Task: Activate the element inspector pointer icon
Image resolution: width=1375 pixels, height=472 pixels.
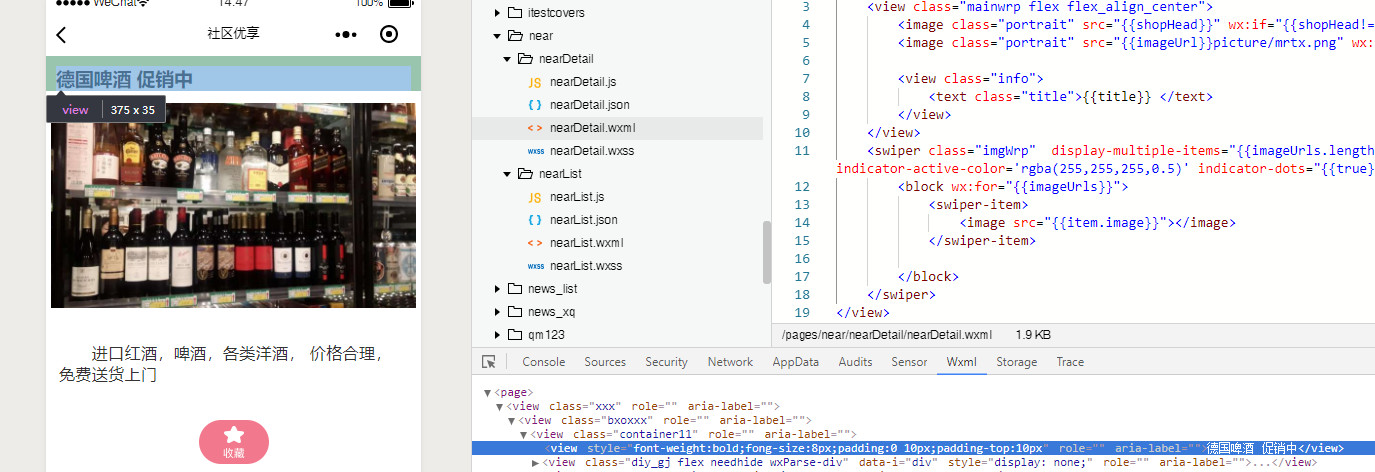Action: pyautogui.click(x=489, y=362)
